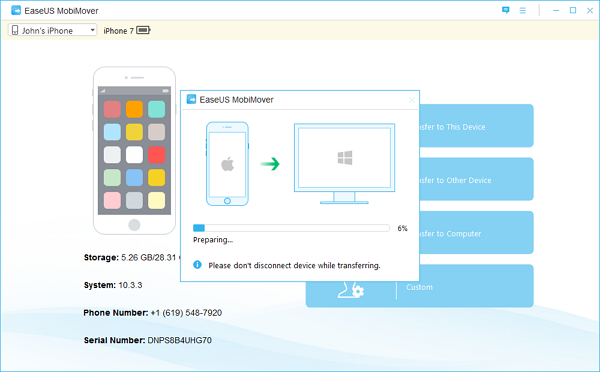Click the Windows computer monitor illustration
This screenshot has width=600, height=372.
click(344, 164)
